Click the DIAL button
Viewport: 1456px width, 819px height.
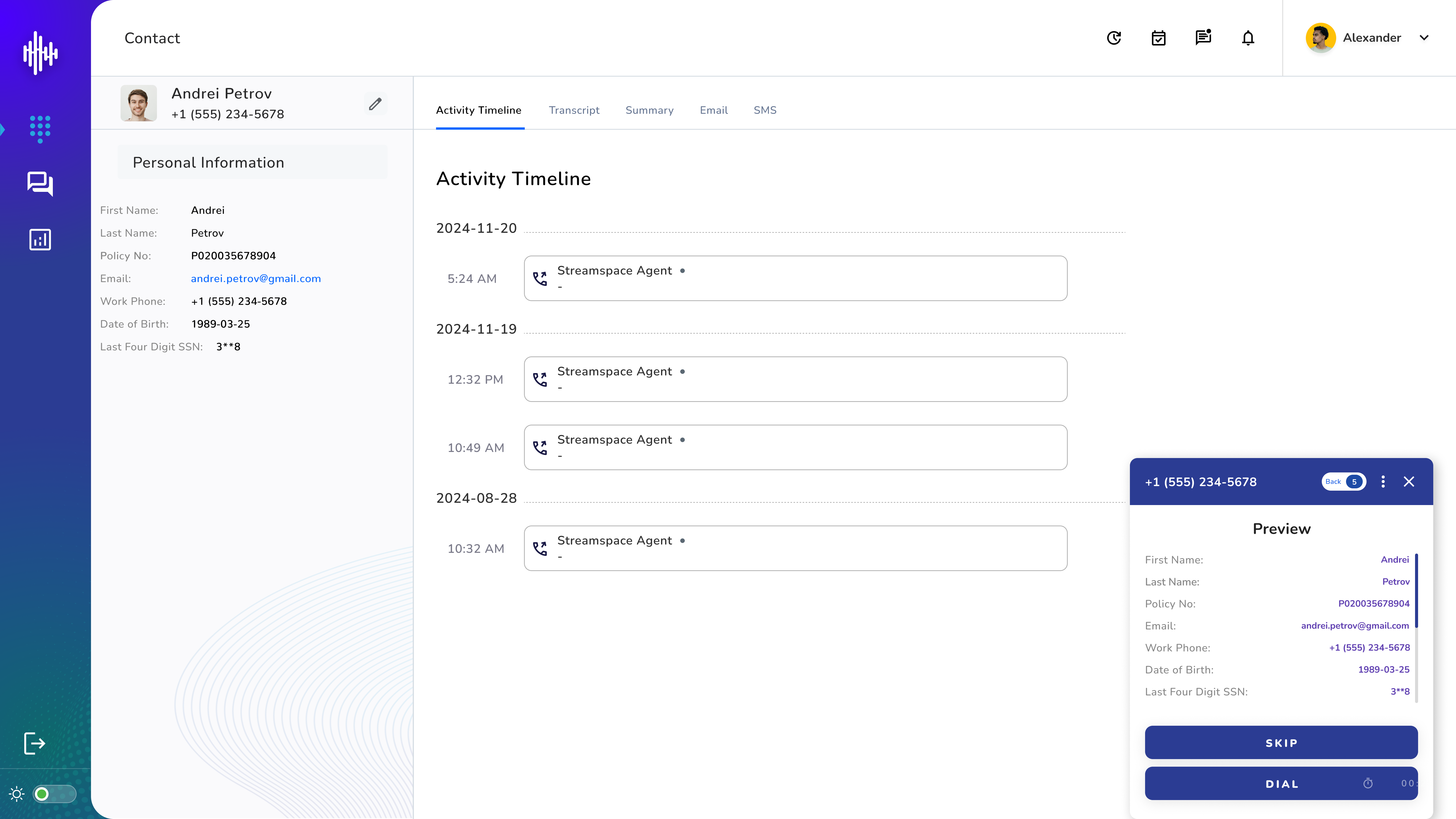[x=1281, y=783]
